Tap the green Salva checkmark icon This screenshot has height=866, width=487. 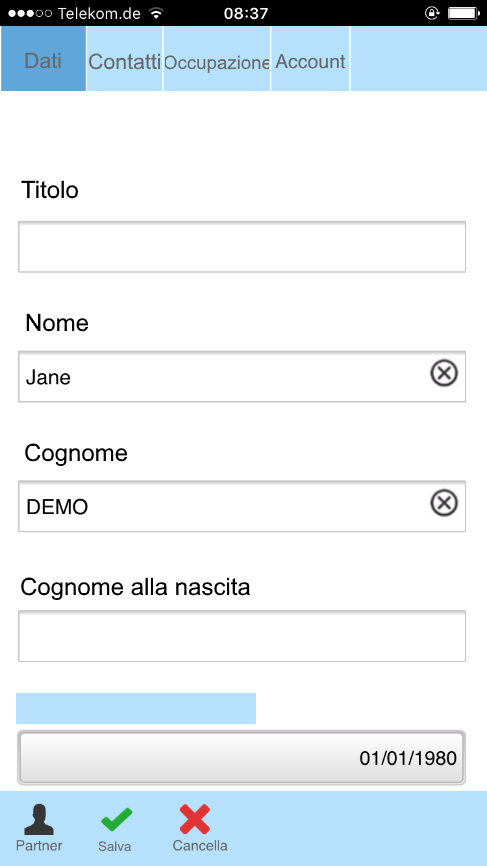point(117,820)
